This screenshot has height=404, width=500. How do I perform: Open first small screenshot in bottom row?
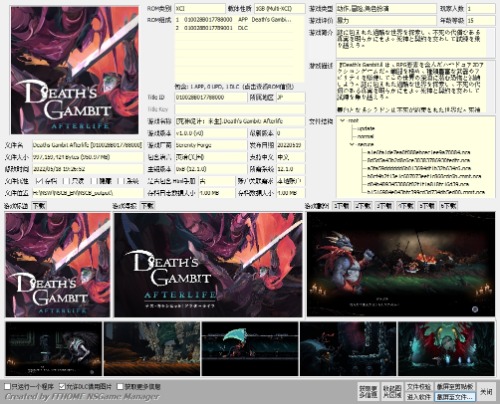click(x=54, y=349)
